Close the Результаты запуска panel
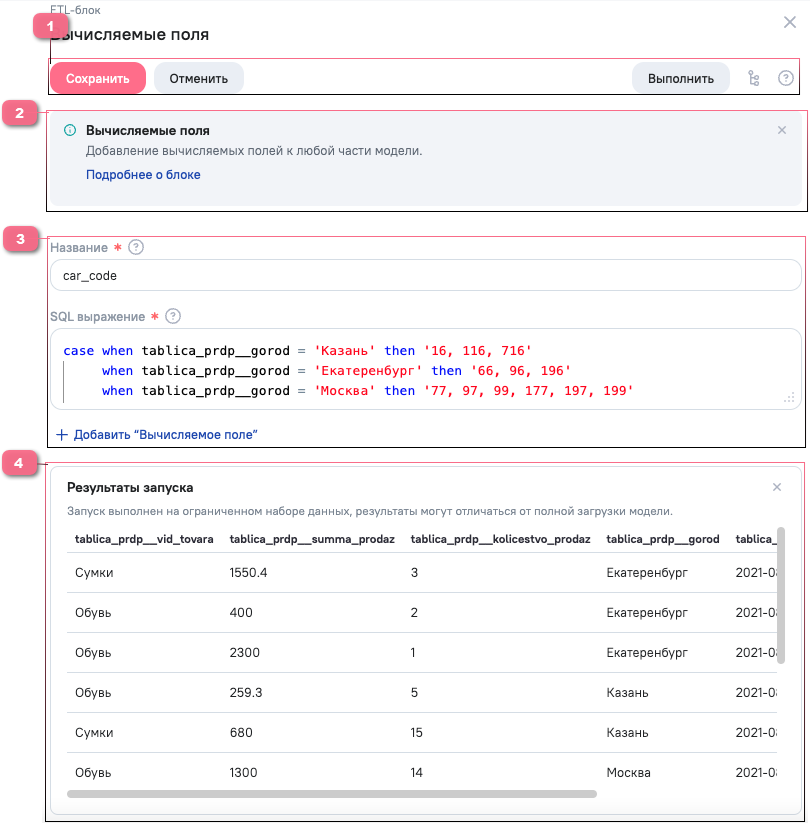810x827 pixels. [x=777, y=487]
